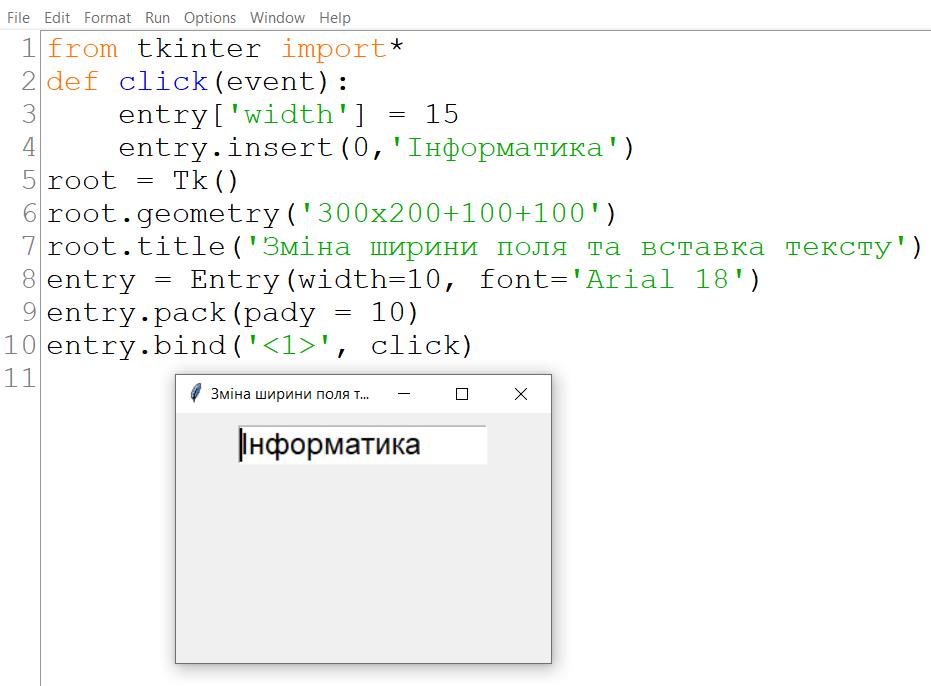Image resolution: width=931 pixels, height=686 pixels.
Task: Open the Help menu
Action: [x=335, y=18]
